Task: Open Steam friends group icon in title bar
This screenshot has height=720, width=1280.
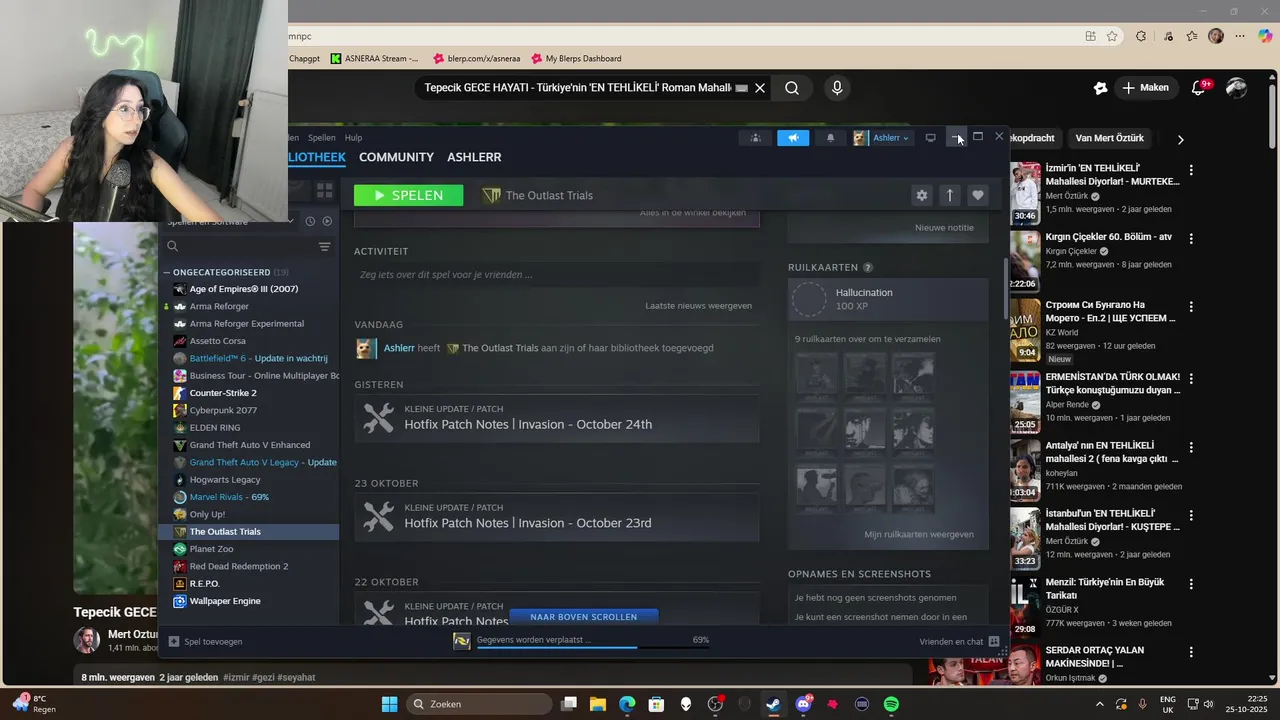Action: 755,138
